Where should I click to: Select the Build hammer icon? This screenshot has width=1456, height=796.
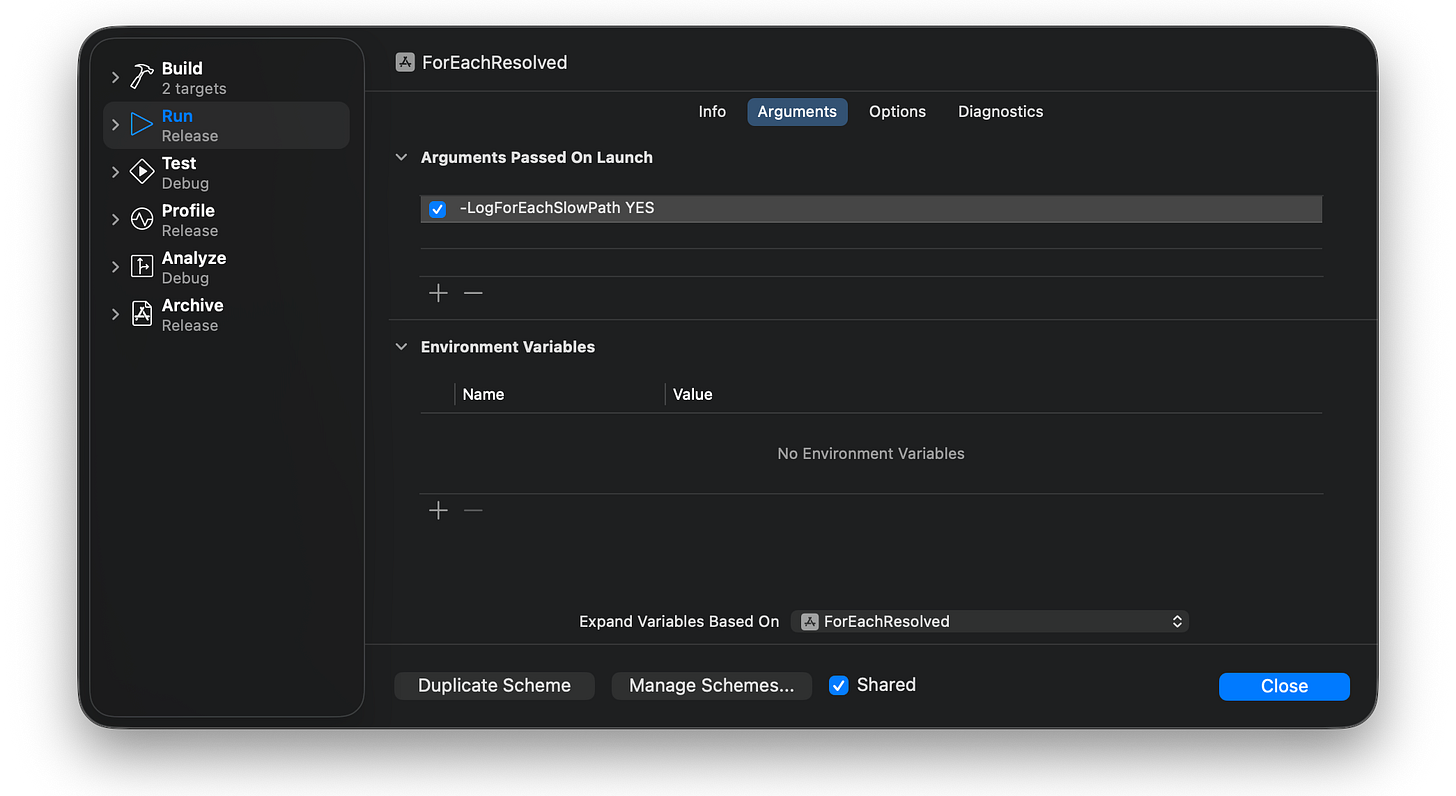[142, 77]
